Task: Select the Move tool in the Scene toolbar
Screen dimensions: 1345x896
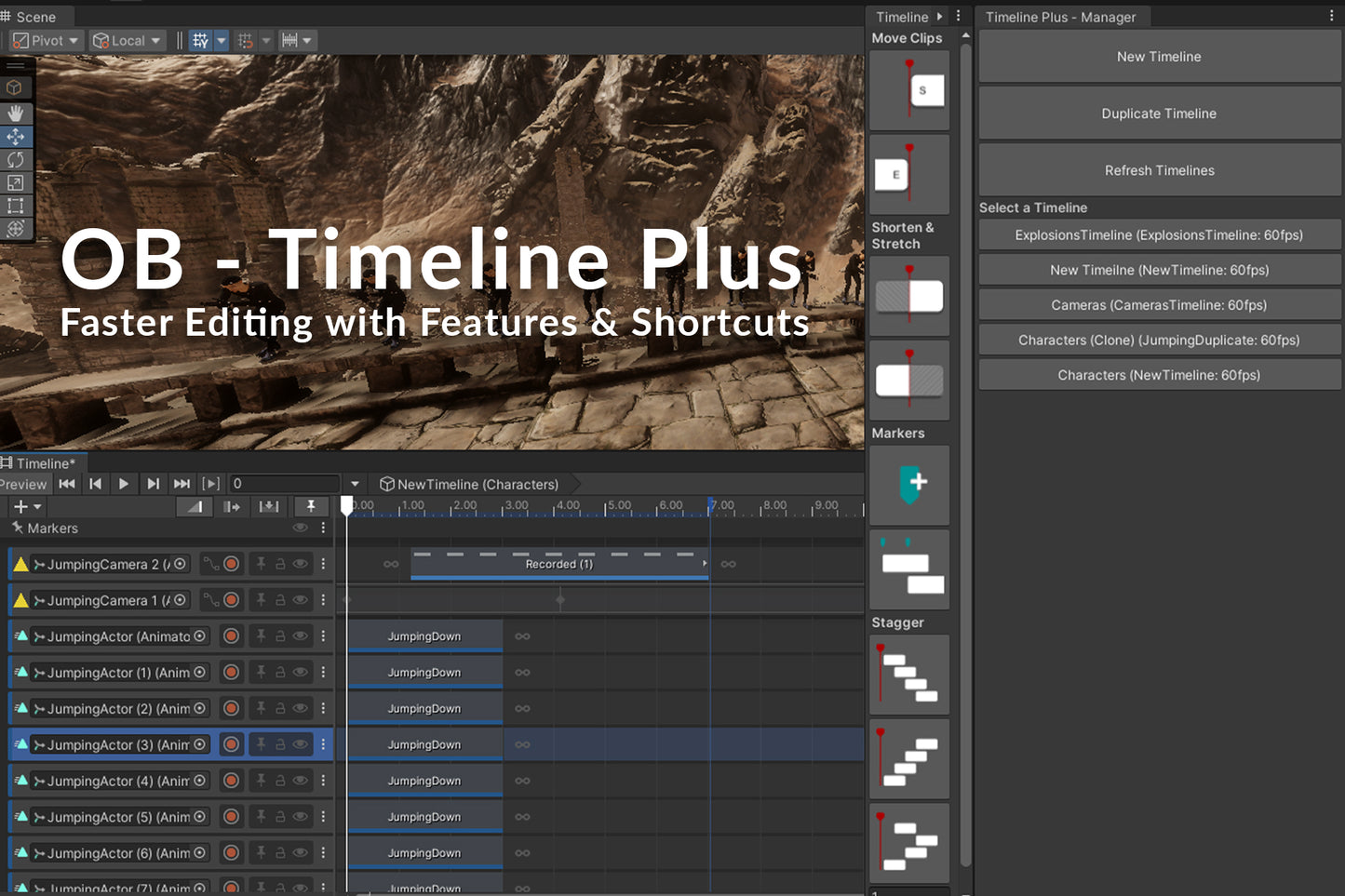Action: (16, 136)
